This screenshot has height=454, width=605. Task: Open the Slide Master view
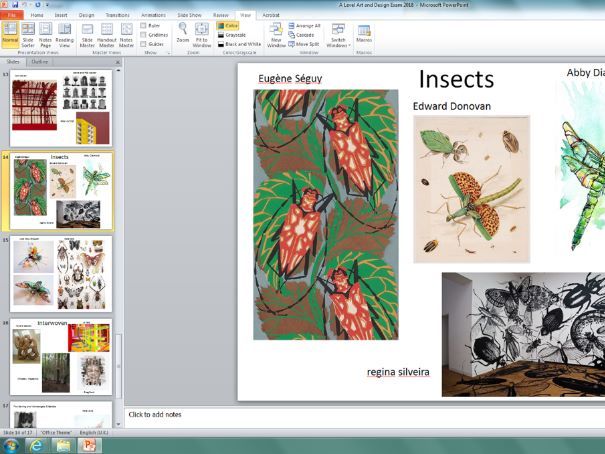pyautogui.click(x=87, y=35)
